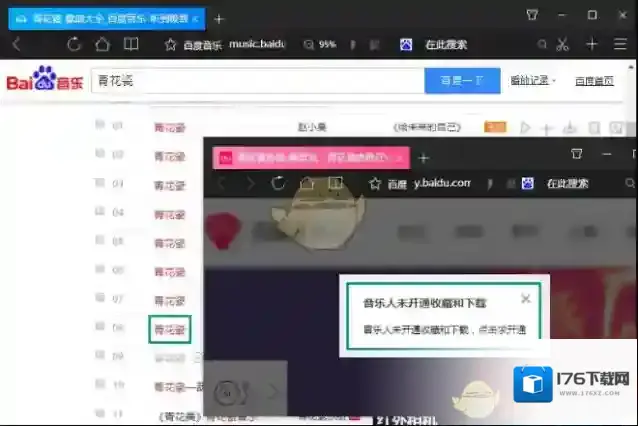
Task: Refresh the y.baidu.com page
Action: [278, 184]
